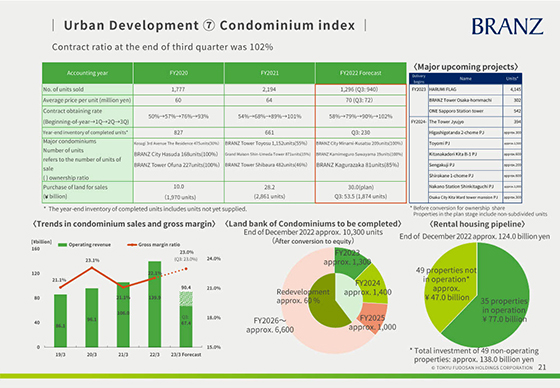This screenshot has width=560, height=388.
Task: Click the 'FY2026~ approx. 6,600' donut label
Action: (270, 325)
